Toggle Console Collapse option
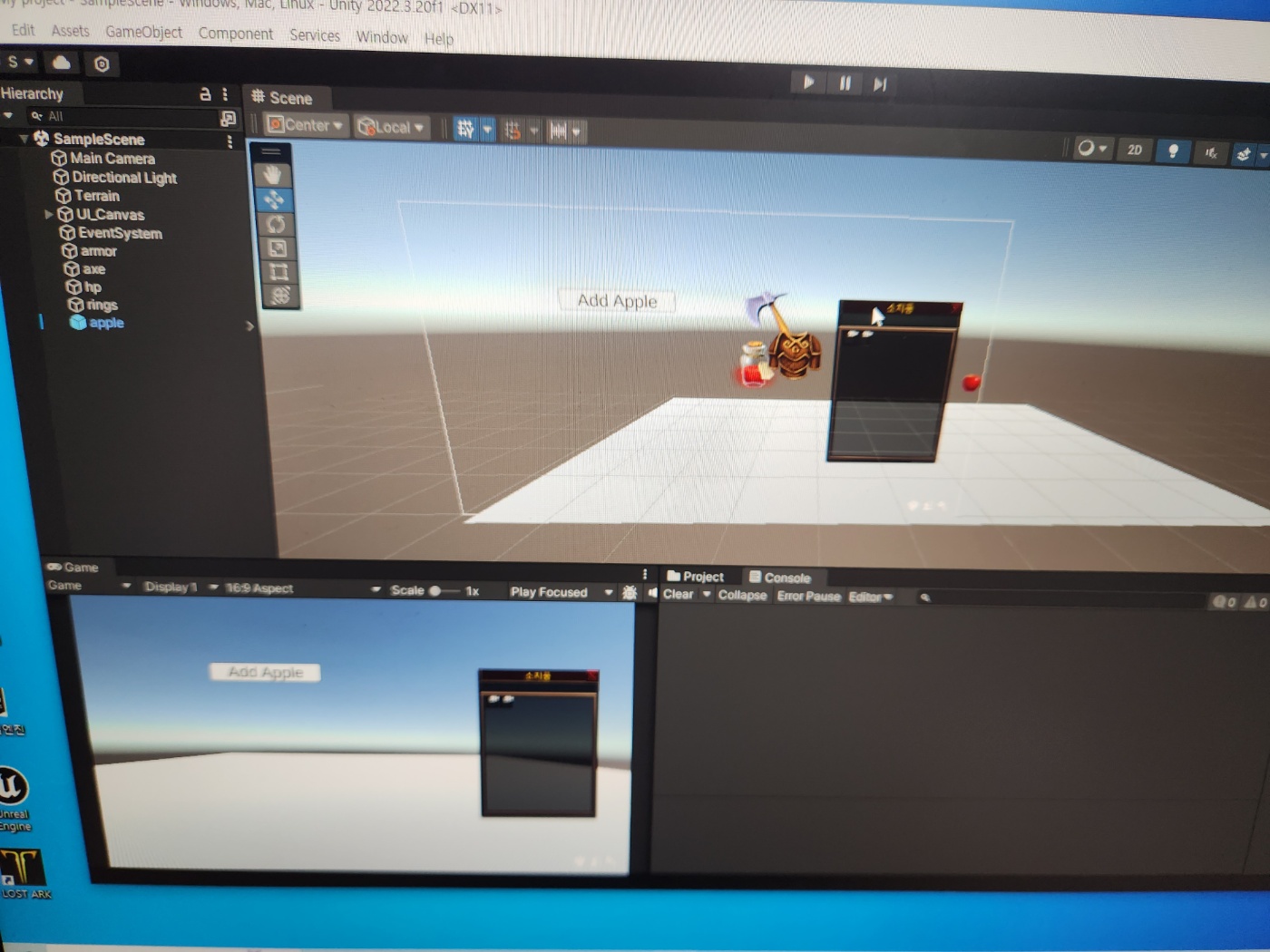Screen dimensions: 1270x952 [742, 595]
